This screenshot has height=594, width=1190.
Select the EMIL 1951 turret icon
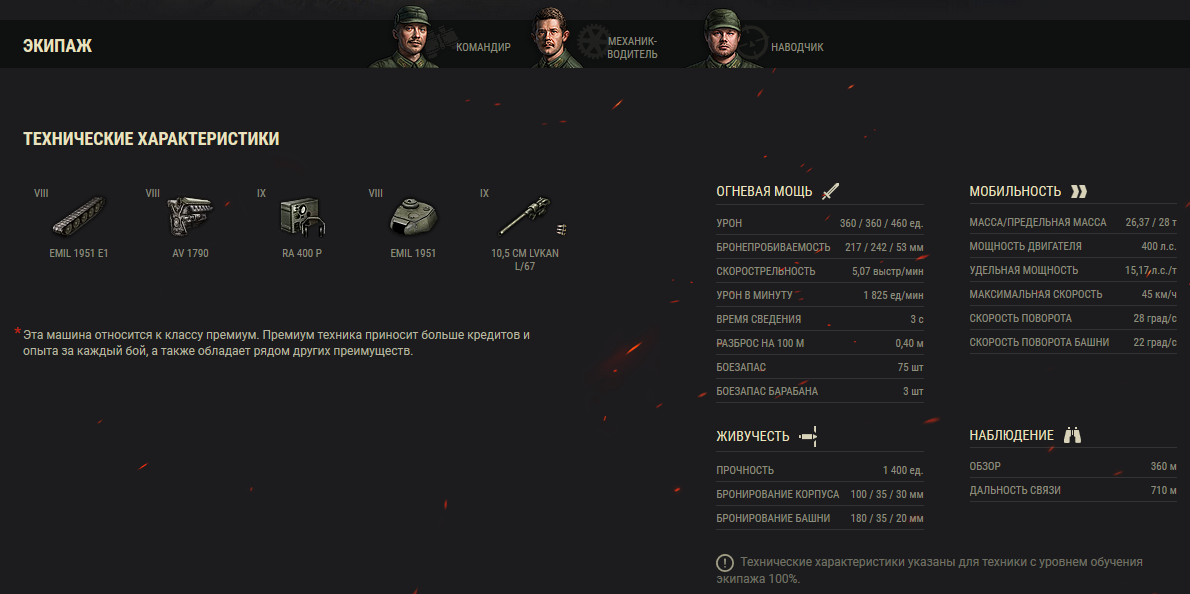coord(413,218)
